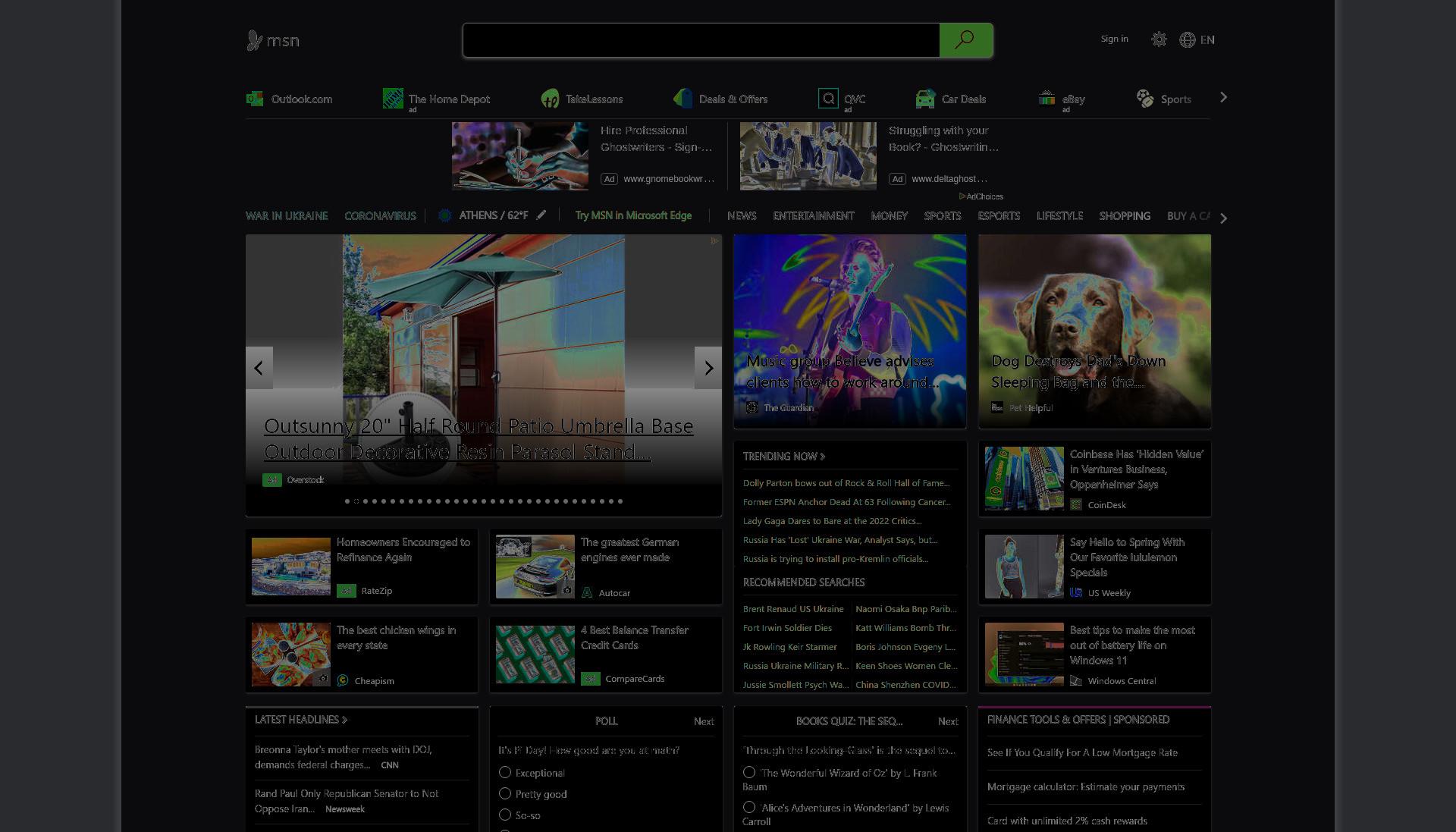
Task: Open Brent Renaud US Ukraine search
Action: 793,609
